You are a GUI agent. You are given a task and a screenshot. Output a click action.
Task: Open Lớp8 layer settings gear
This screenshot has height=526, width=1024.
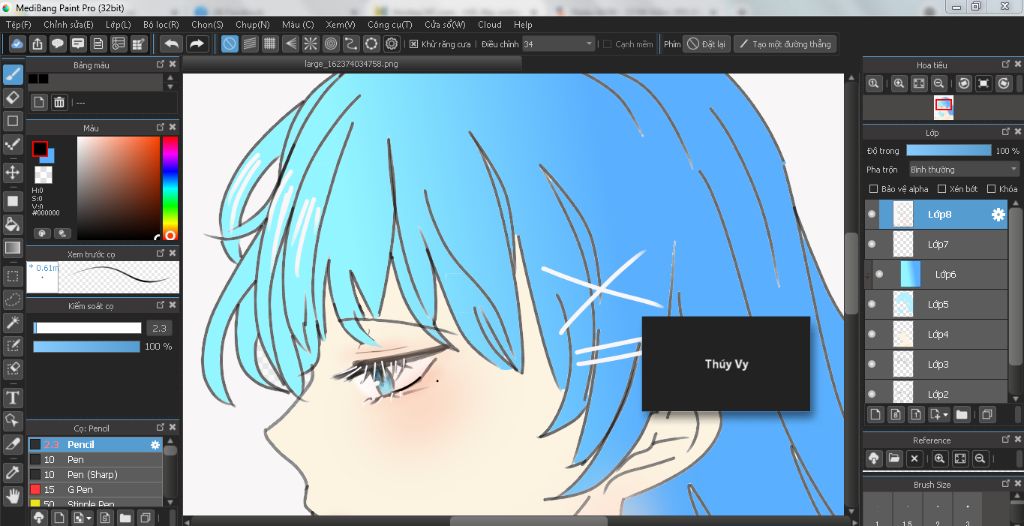pos(998,214)
